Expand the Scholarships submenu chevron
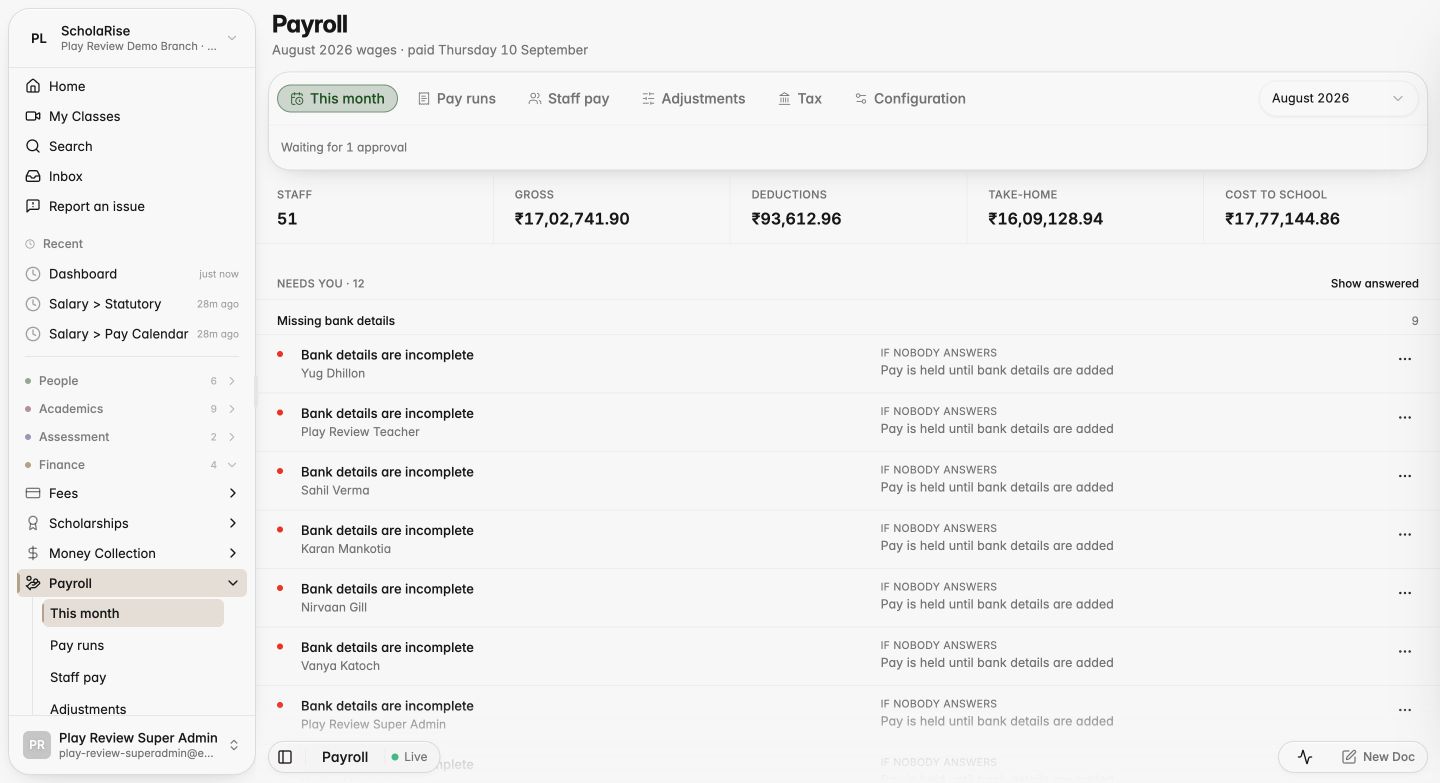The image size is (1440, 783). [x=232, y=523]
